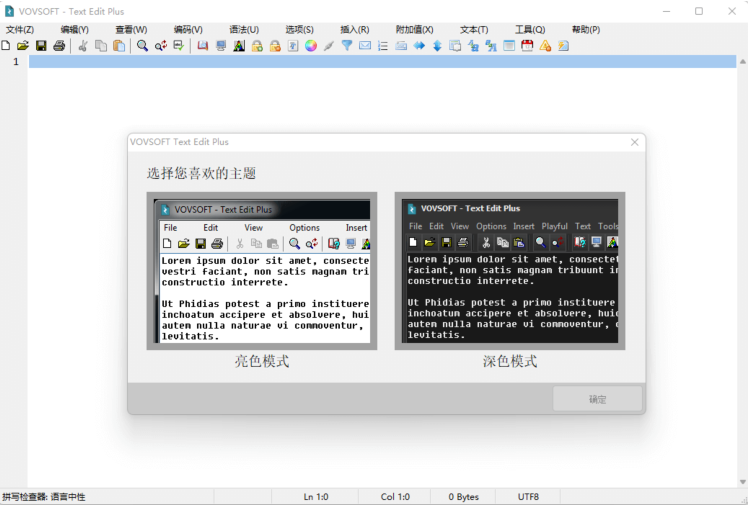Click the horizontal blue double-arrow icon

pos(419,46)
